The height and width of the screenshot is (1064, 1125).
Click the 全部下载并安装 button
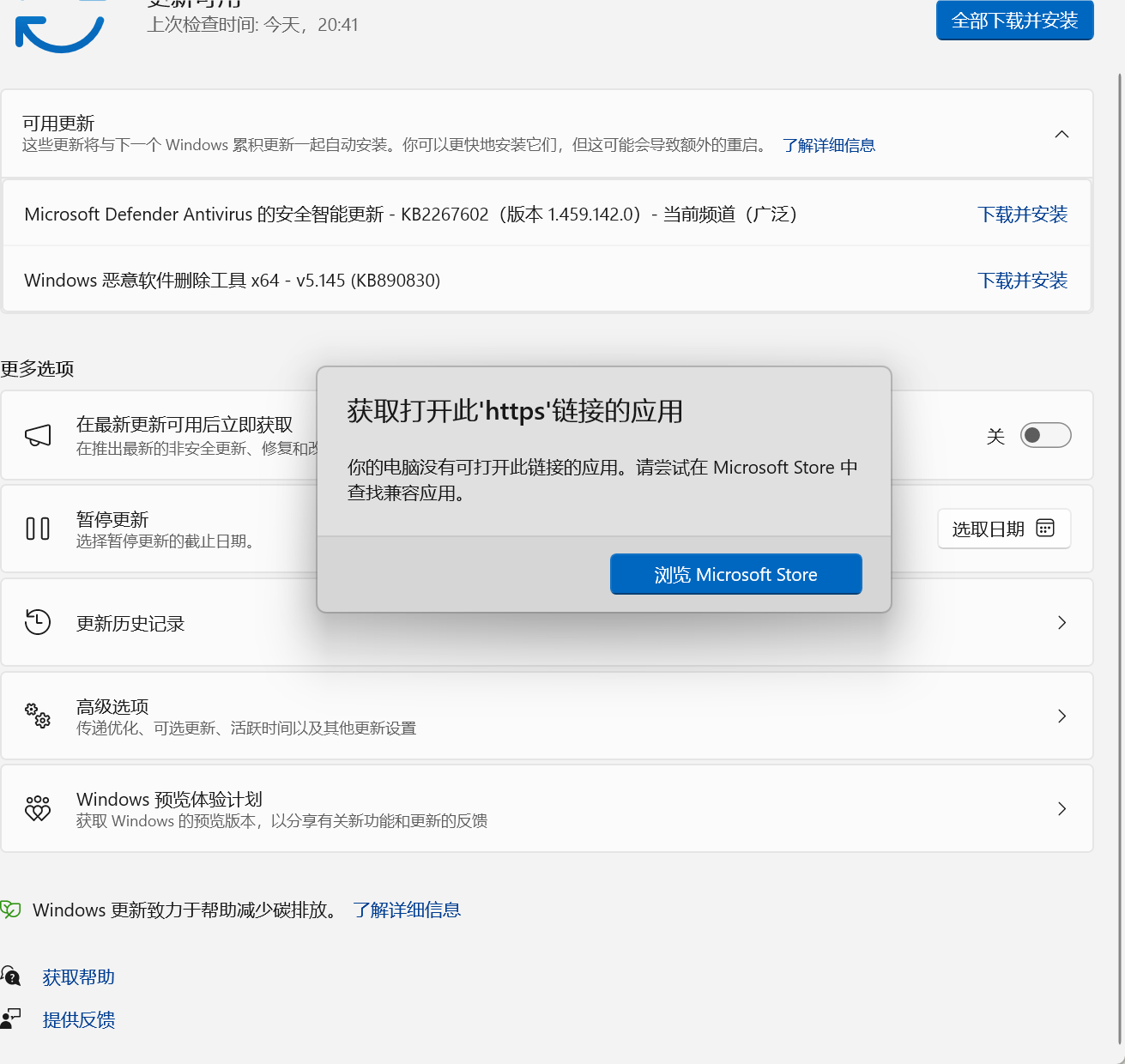pyautogui.click(x=1014, y=20)
